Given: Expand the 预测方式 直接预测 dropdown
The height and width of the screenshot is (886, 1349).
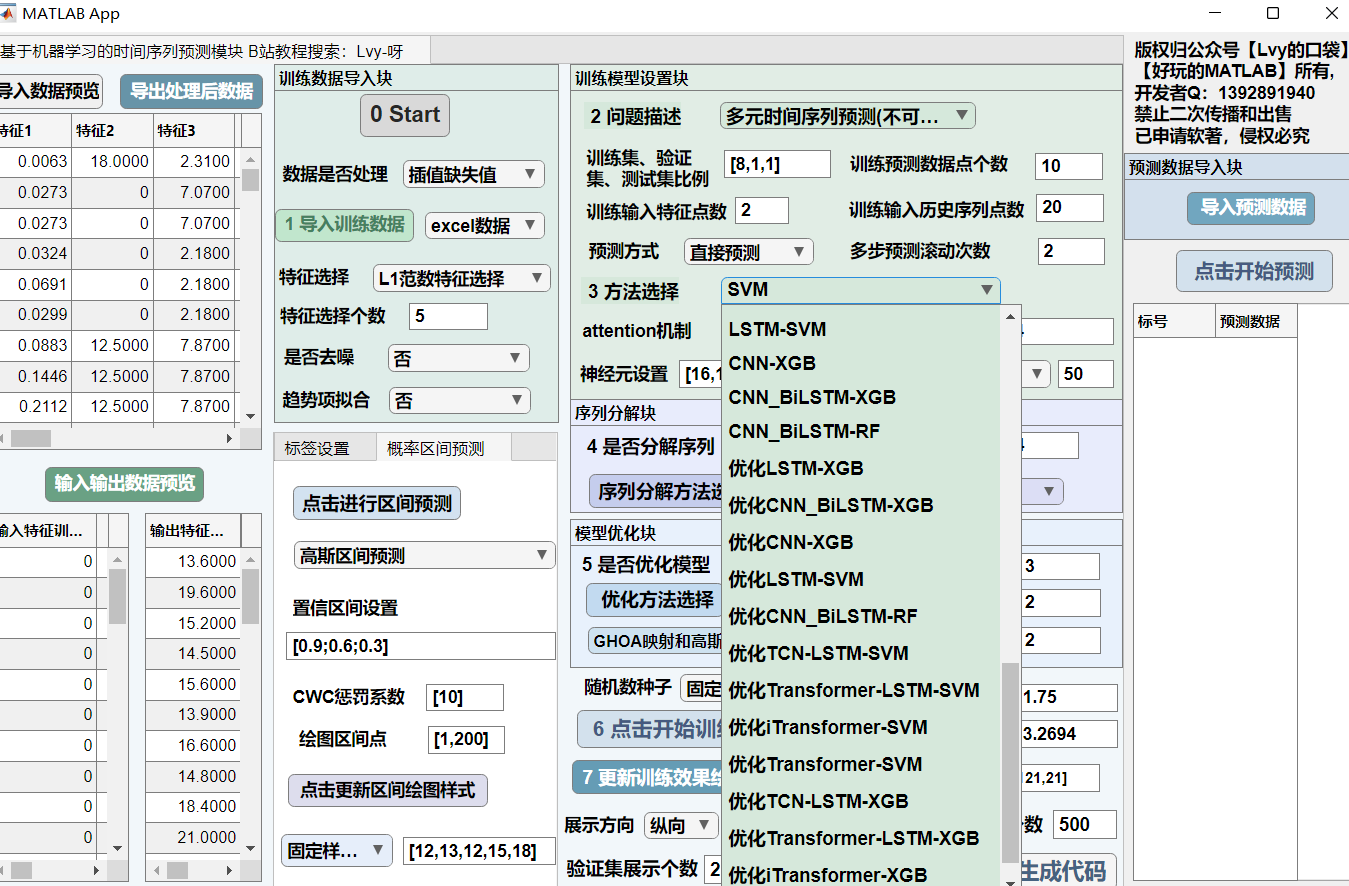Looking at the screenshot, I should [748, 252].
